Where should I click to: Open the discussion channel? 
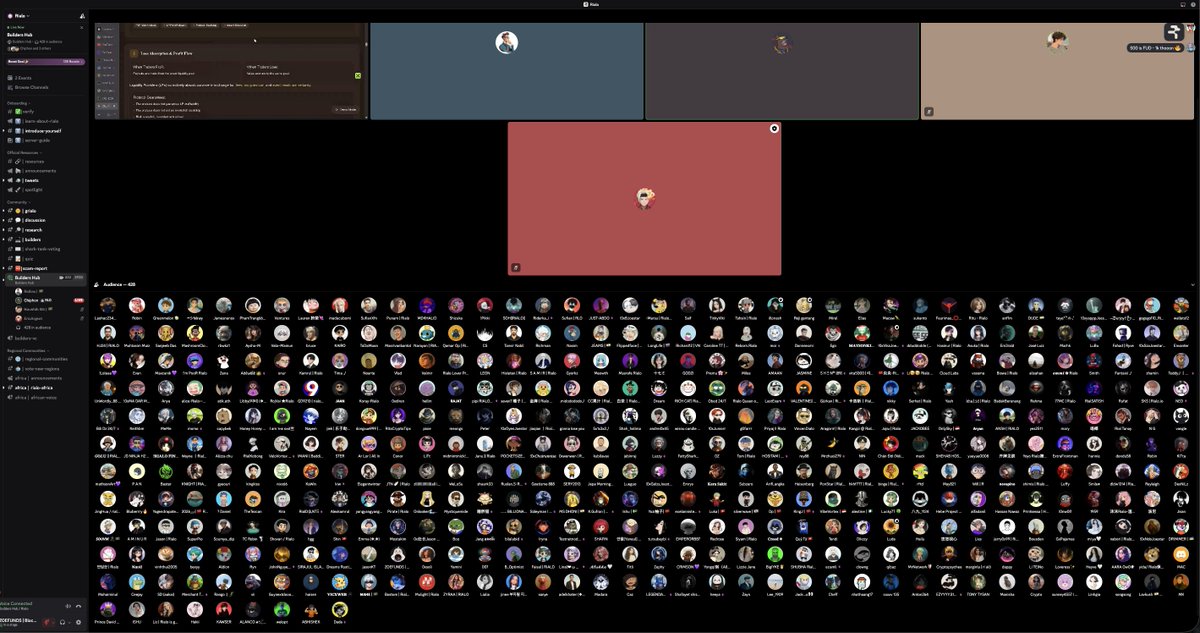pos(45,220)
